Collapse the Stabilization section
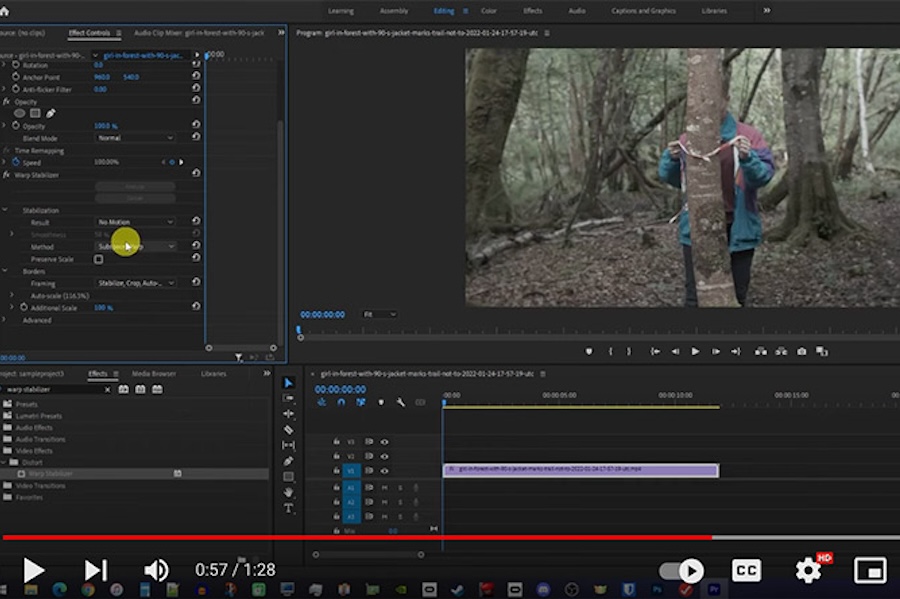The image size is (900, 599). click(5, 210)
